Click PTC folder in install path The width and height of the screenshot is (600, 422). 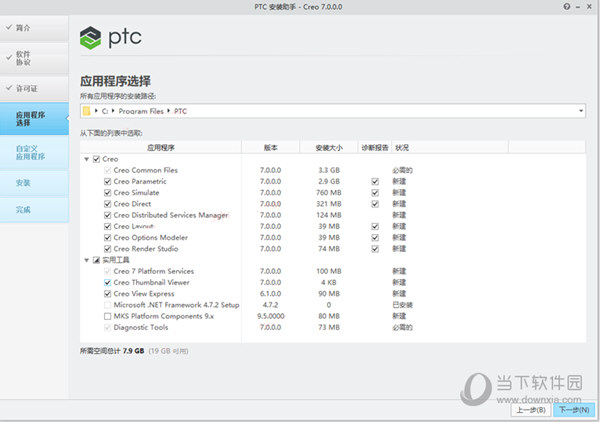point(180,111)
